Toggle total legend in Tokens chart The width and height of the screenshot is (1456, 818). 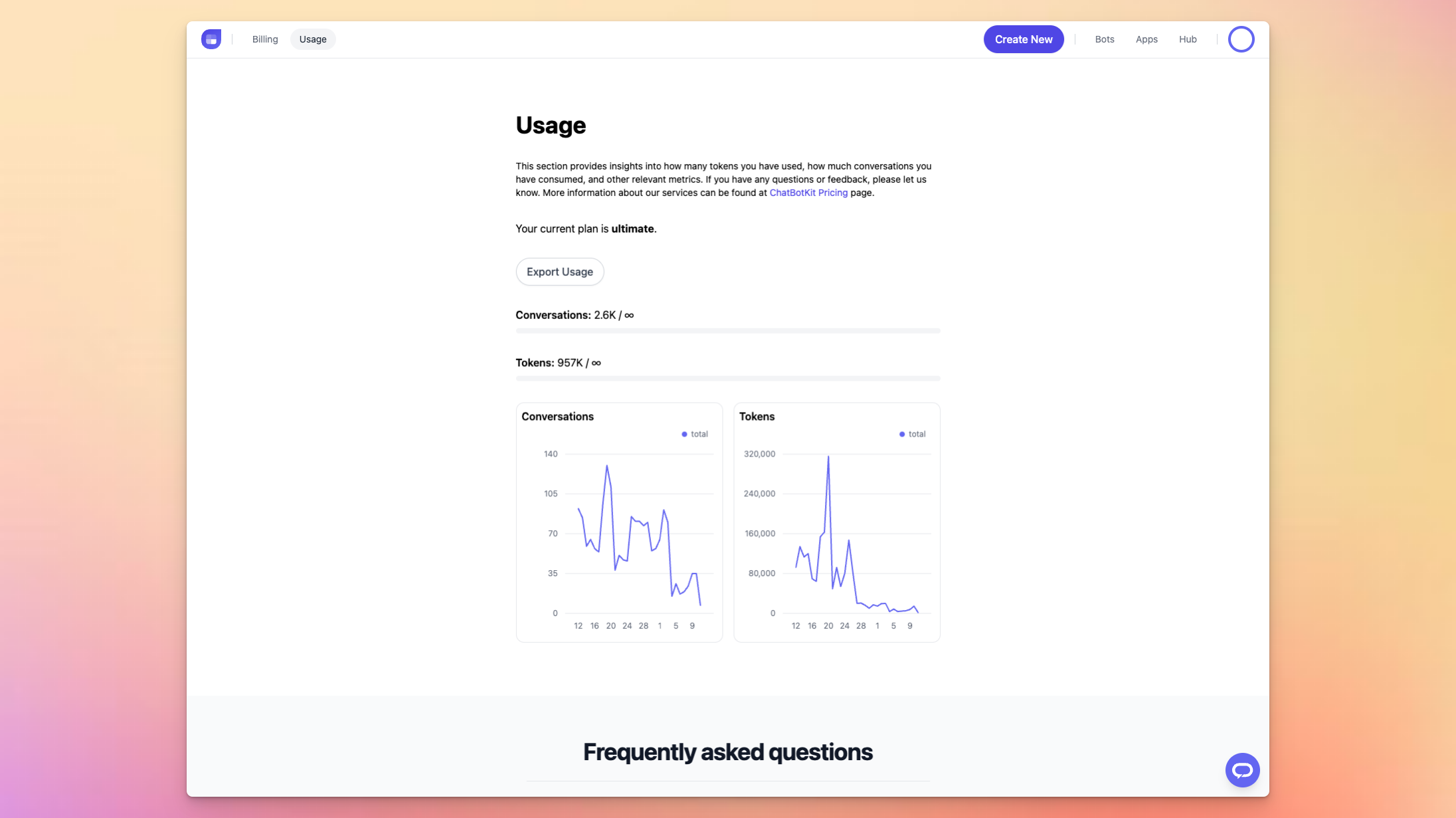(x=913, y=434)
